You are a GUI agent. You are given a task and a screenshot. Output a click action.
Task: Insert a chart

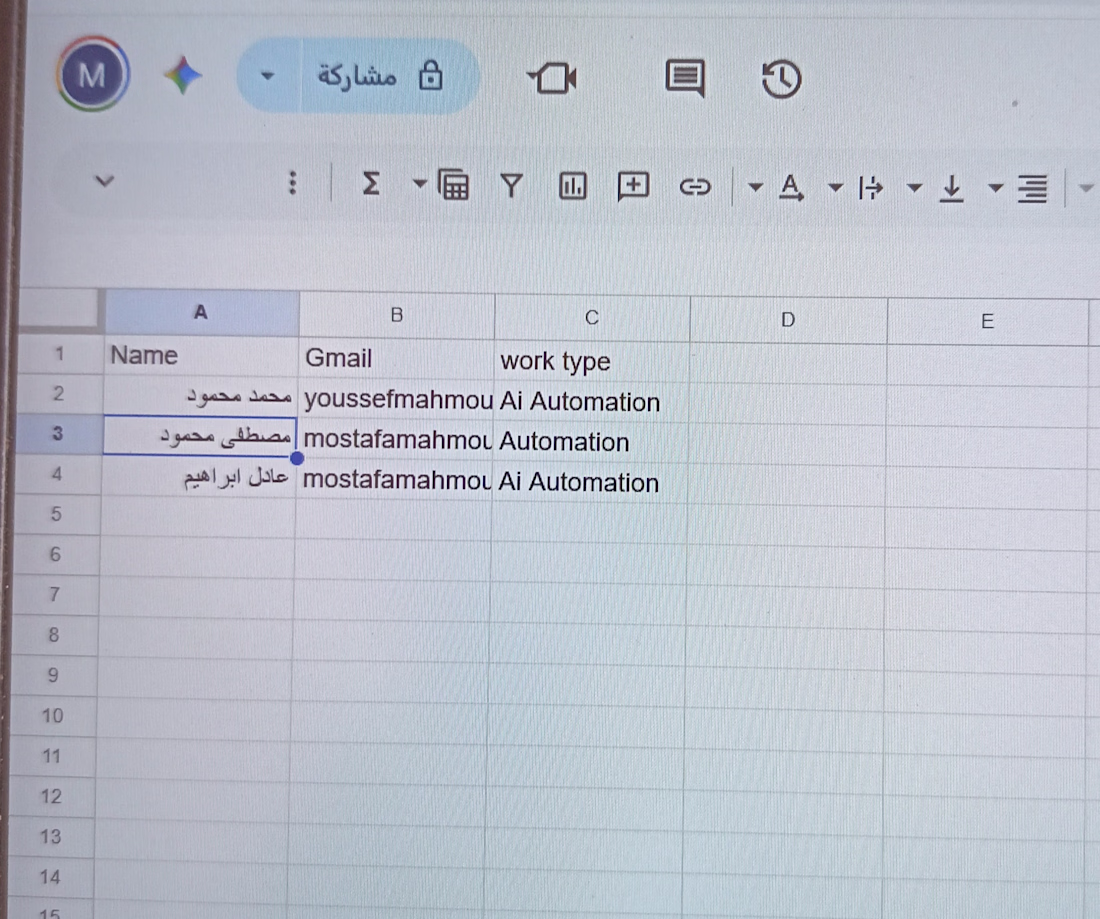(x=572, y=187)
